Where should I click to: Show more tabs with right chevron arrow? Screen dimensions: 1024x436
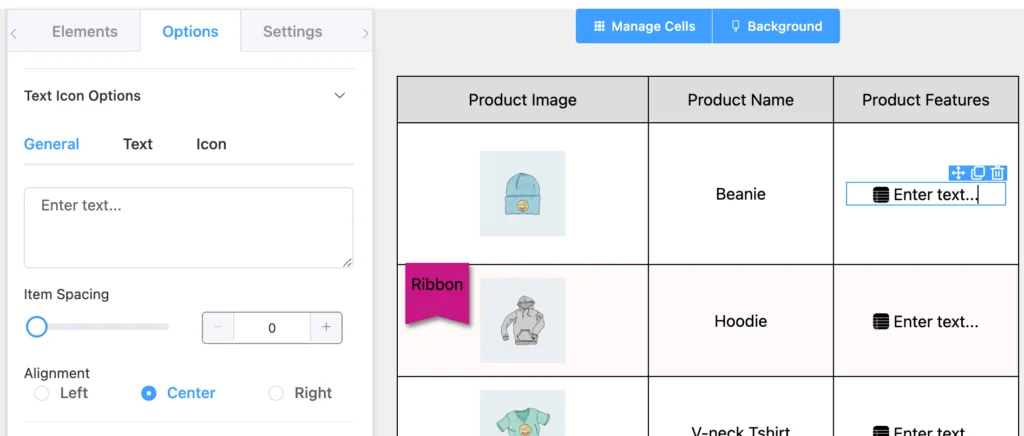[x=365, y=33]
